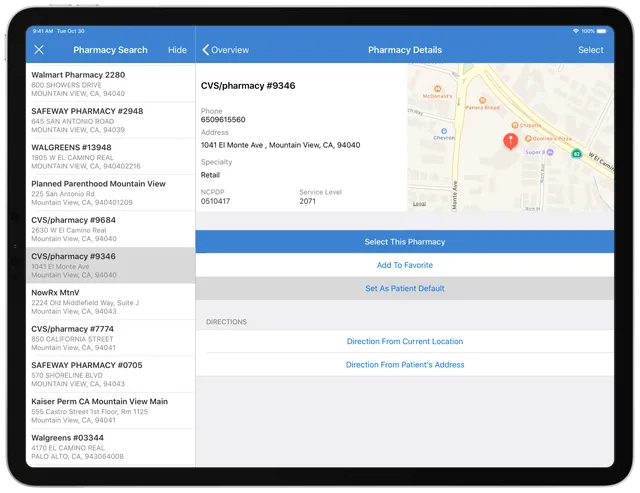Select SAFEWAY PHARMACY #0705 row
The image size is (640, 493).
click(x=111, y=374)
